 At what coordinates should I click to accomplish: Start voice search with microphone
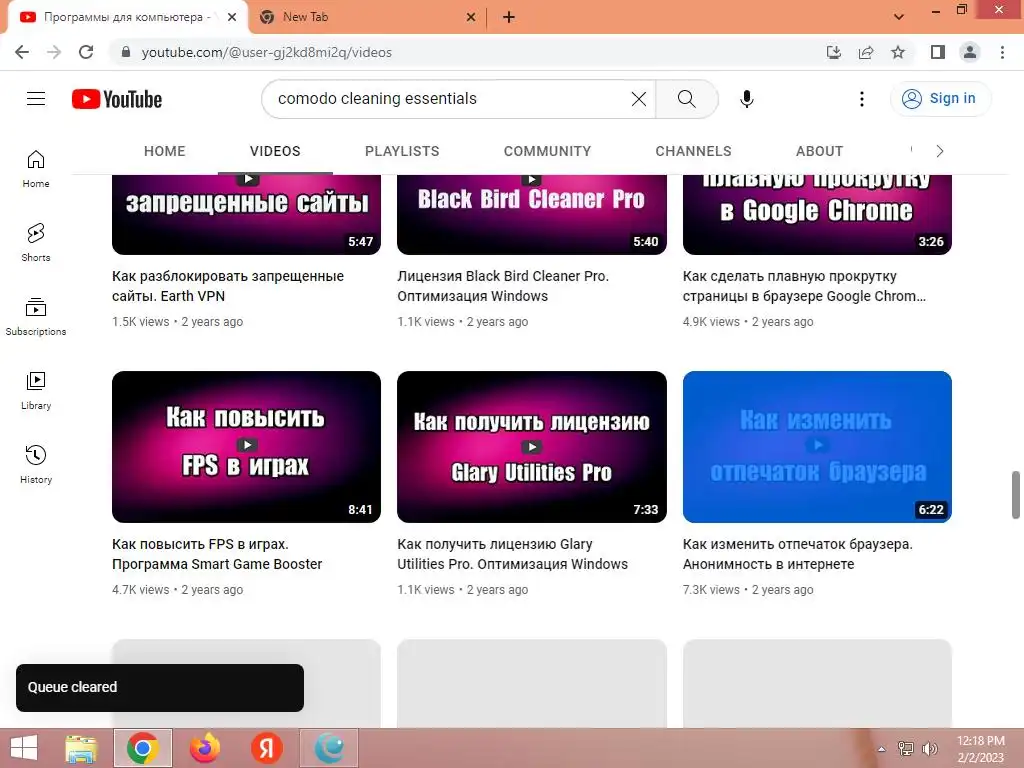746,99
